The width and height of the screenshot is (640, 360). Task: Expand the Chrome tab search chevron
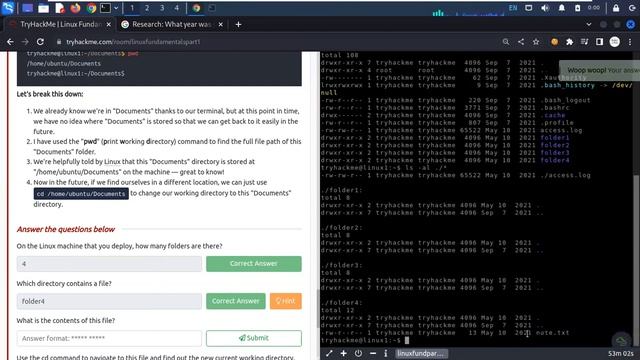pos(589,24)
